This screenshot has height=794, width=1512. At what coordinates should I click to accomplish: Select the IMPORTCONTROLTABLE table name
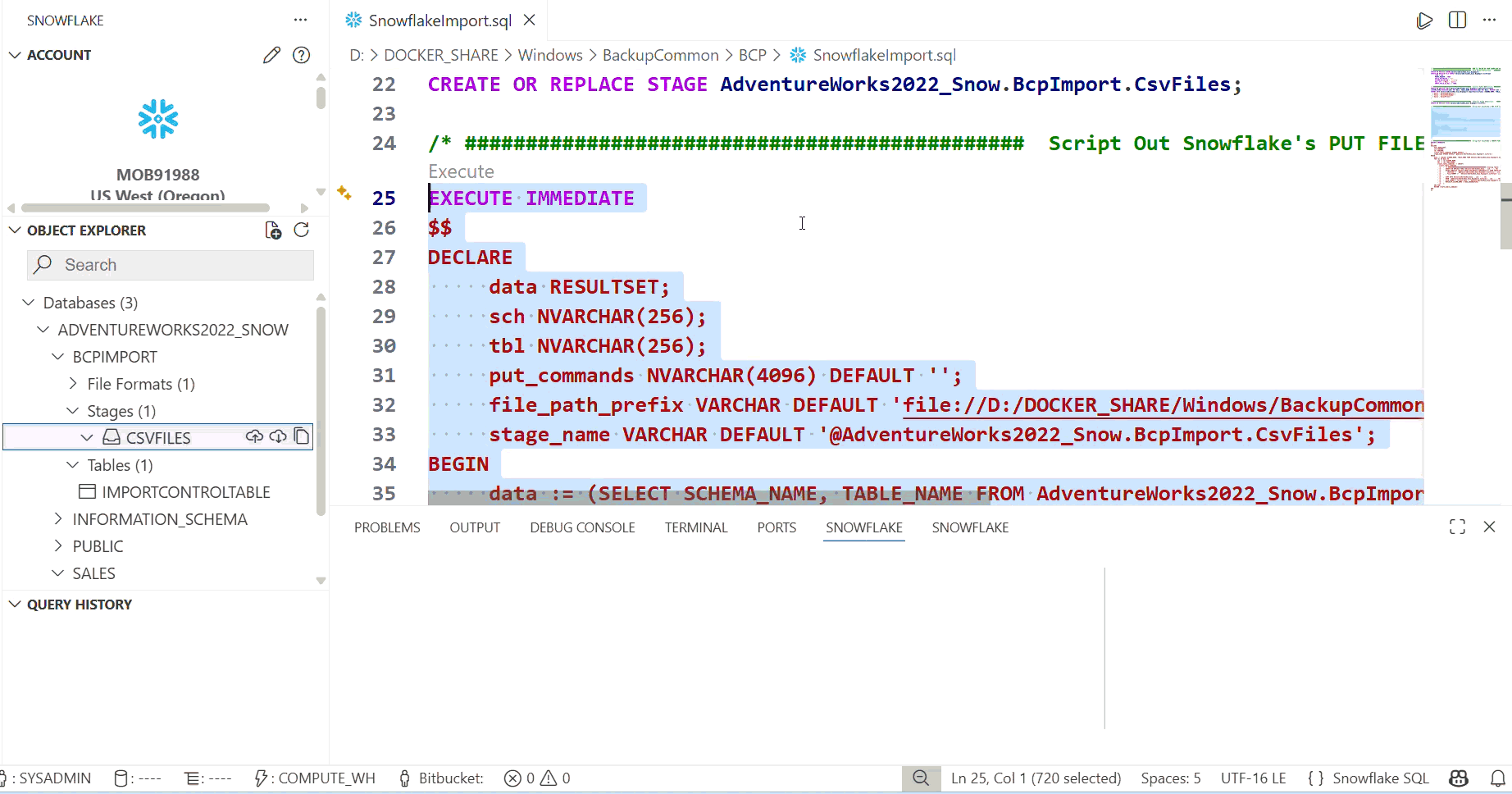(186, 492)
